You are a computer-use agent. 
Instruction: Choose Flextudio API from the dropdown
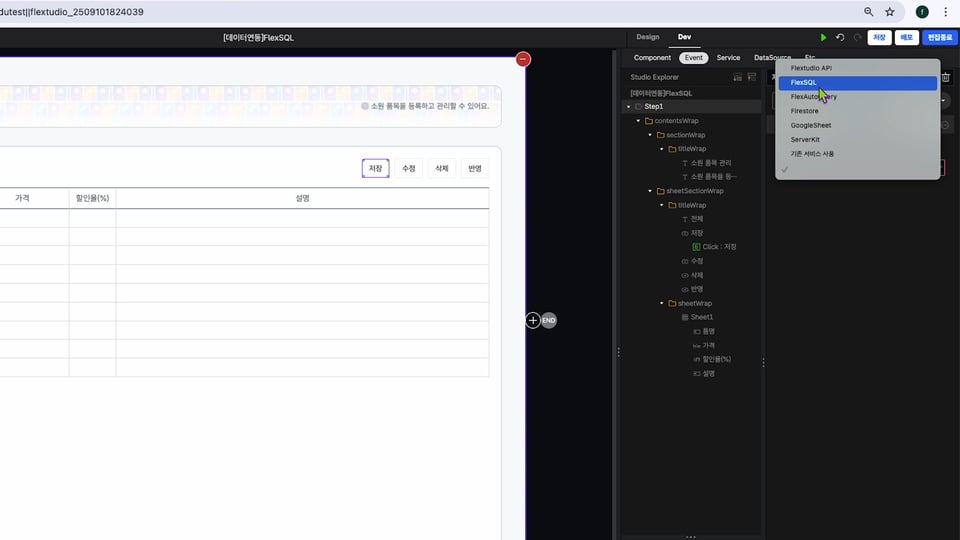pyautogui.click(x=857, y=68)
